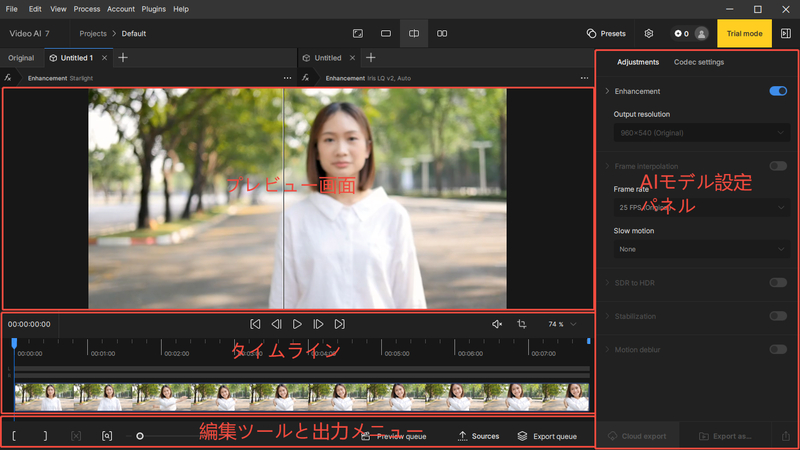
Task: Expand the Stabilization section
Action: pyautogui.click(x=607, y=316)
